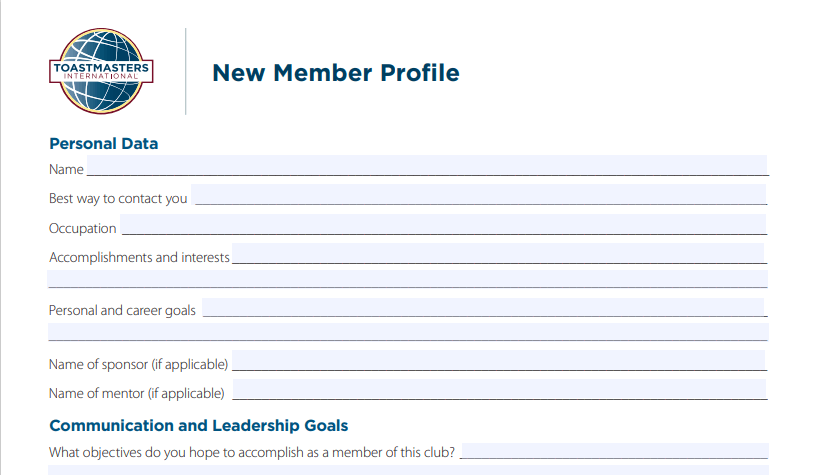Click into the Best way to contact you field

pos(479,195)
